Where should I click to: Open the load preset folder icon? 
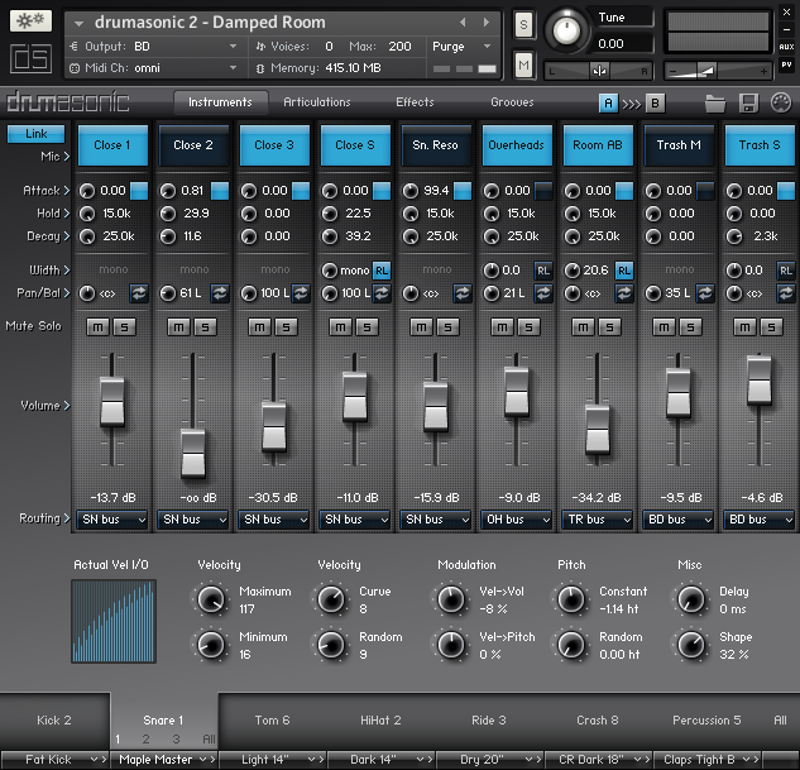(x=715, y=104)
